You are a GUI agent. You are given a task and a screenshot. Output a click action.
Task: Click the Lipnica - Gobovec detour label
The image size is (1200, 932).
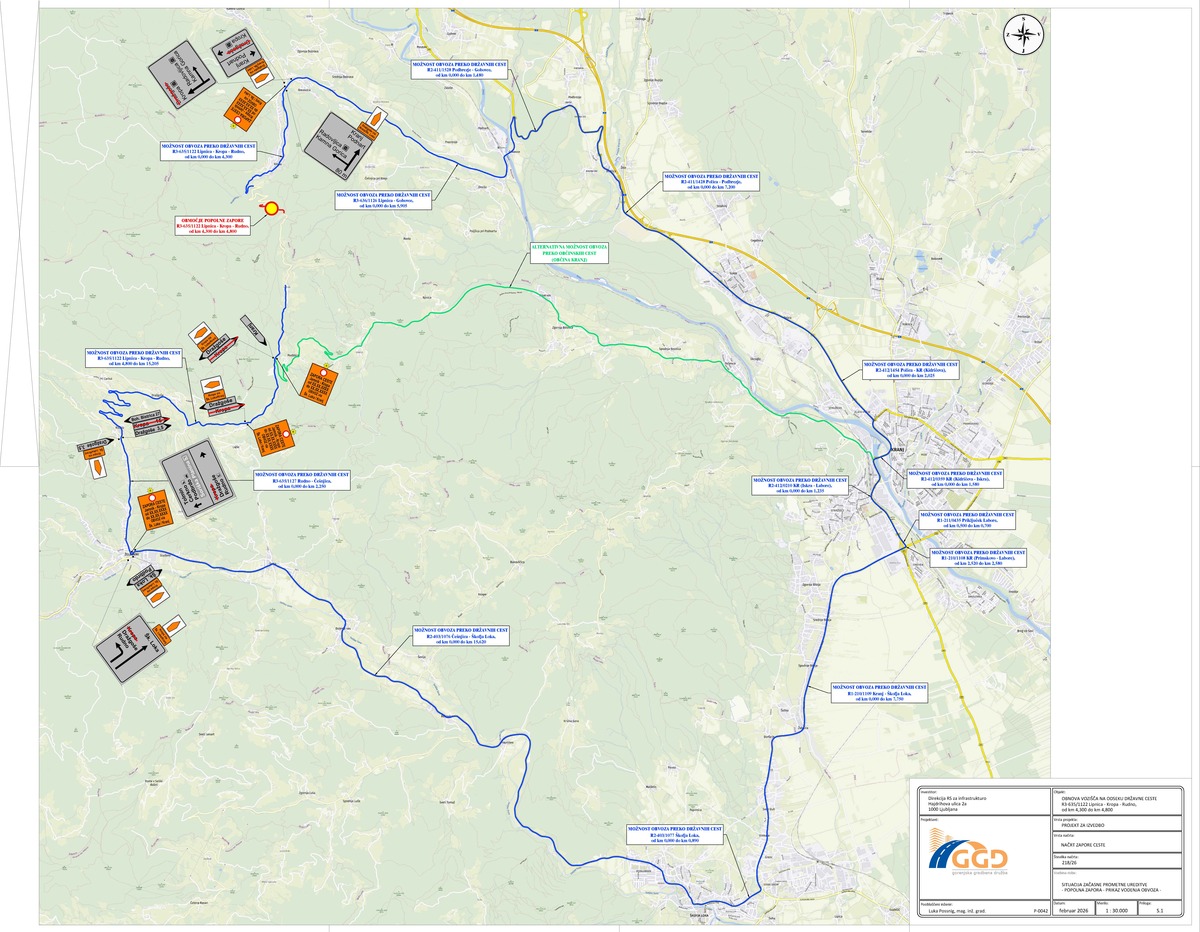(383, 197)
